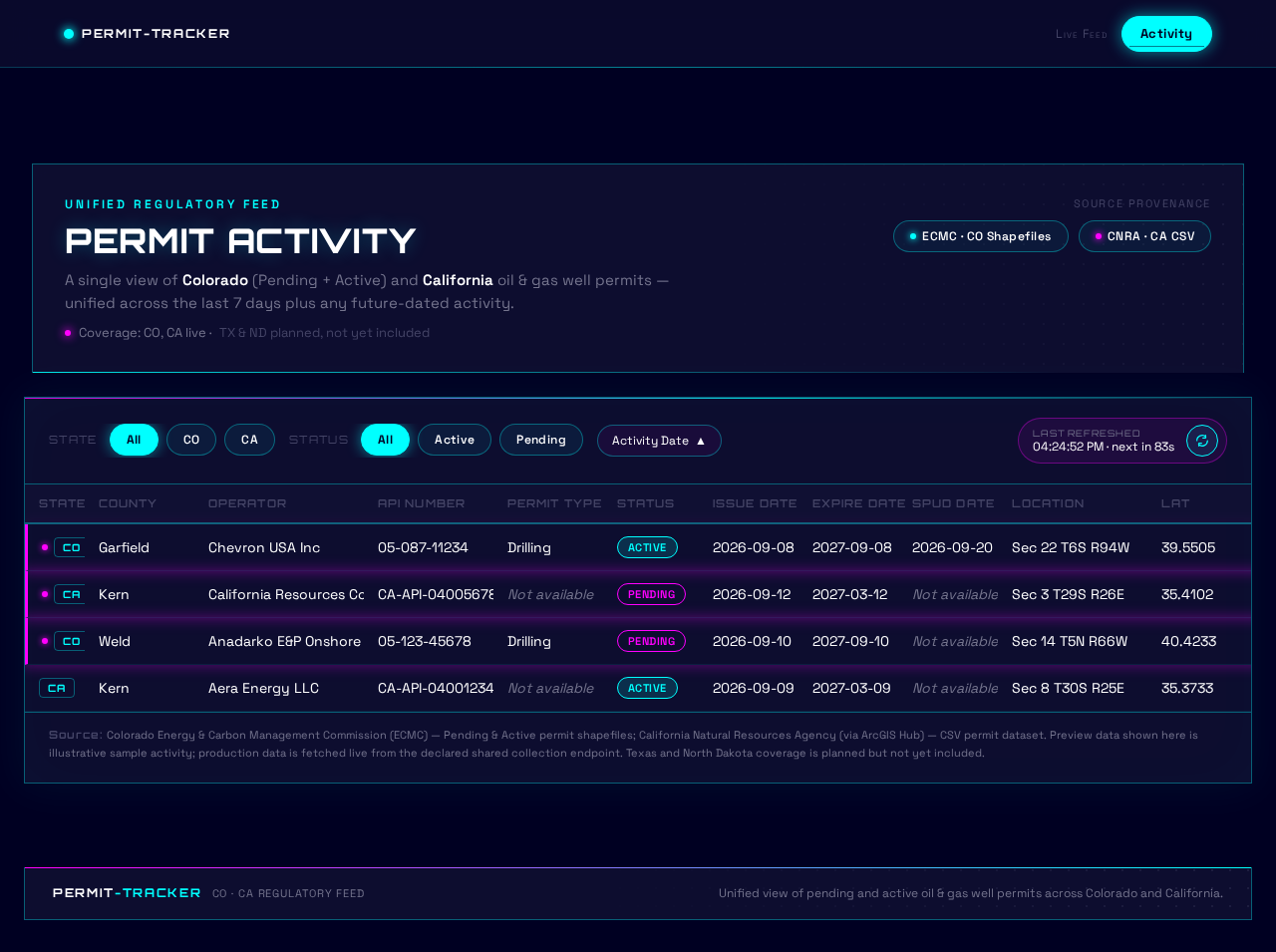
Task: Select location Sec 3 T29S R26E
Action: [x=1068, y=594]
